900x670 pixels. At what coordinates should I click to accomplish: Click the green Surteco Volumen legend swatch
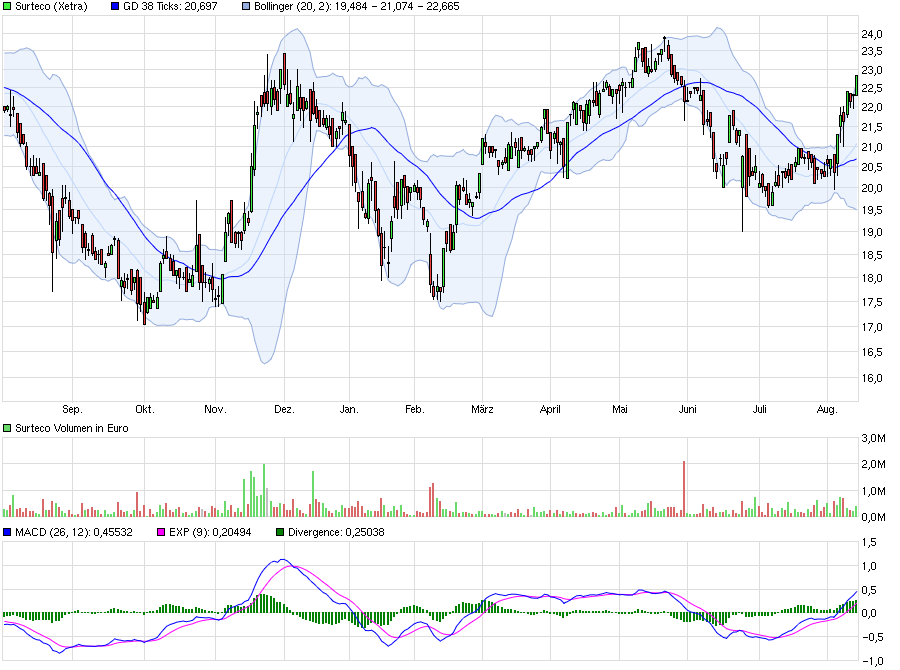click(7, 428)
